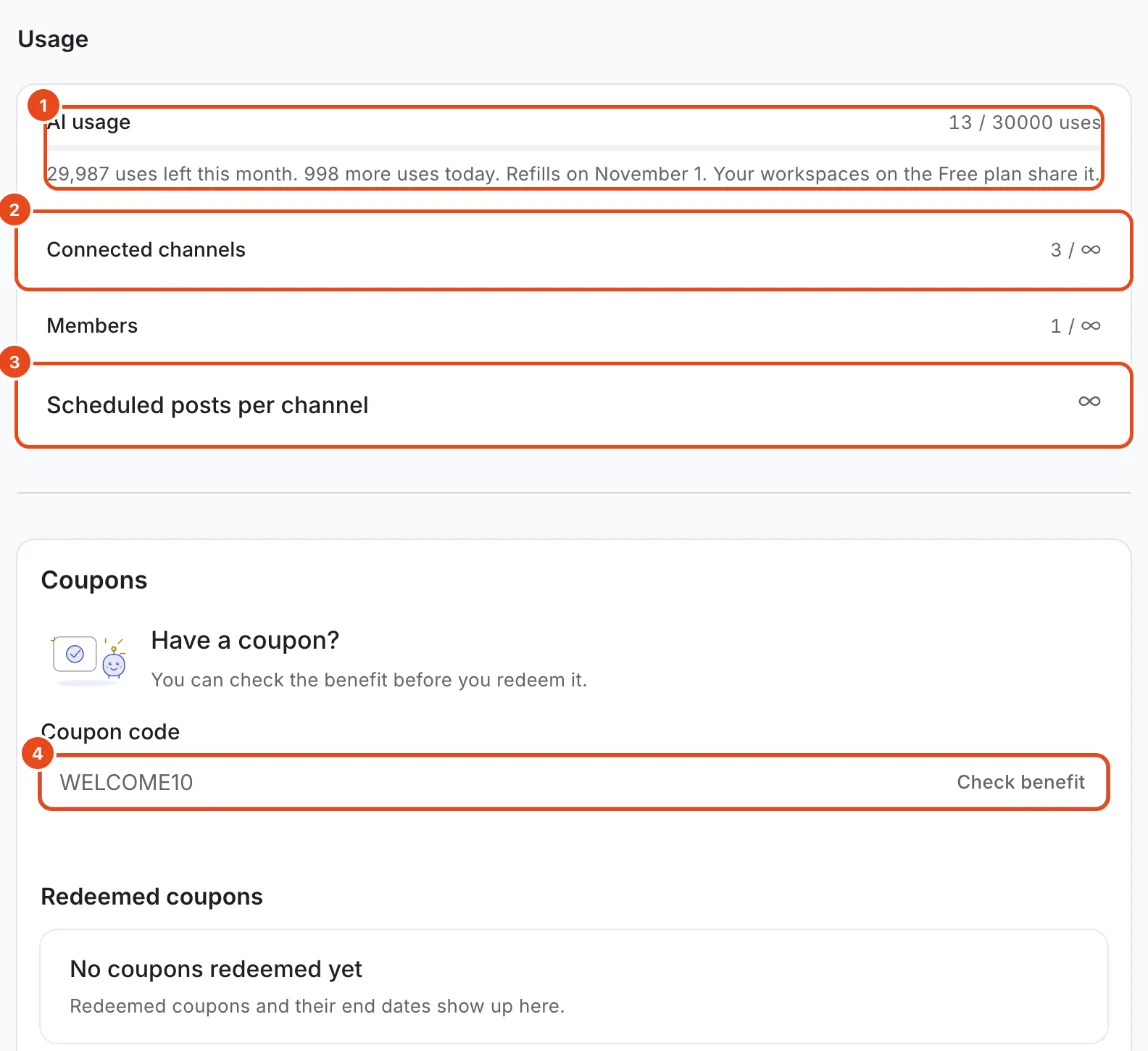Click 'No coupons redeemed yet' message
Image resolution: width=1148 pixels, height=1051 pixels.
(x=216, y=969)
